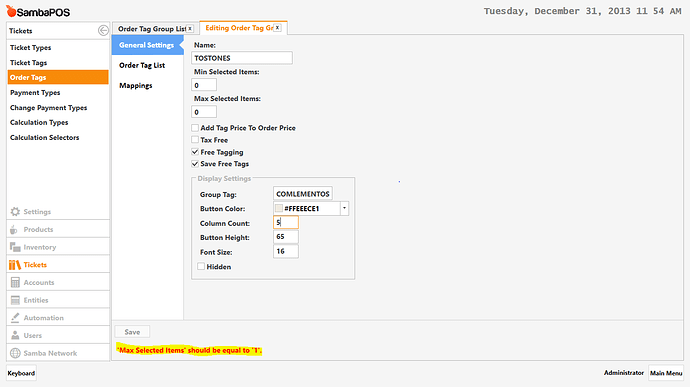Open the on-screen Keyboard button
Screen dimensions: 690x387
click(21, 373)
